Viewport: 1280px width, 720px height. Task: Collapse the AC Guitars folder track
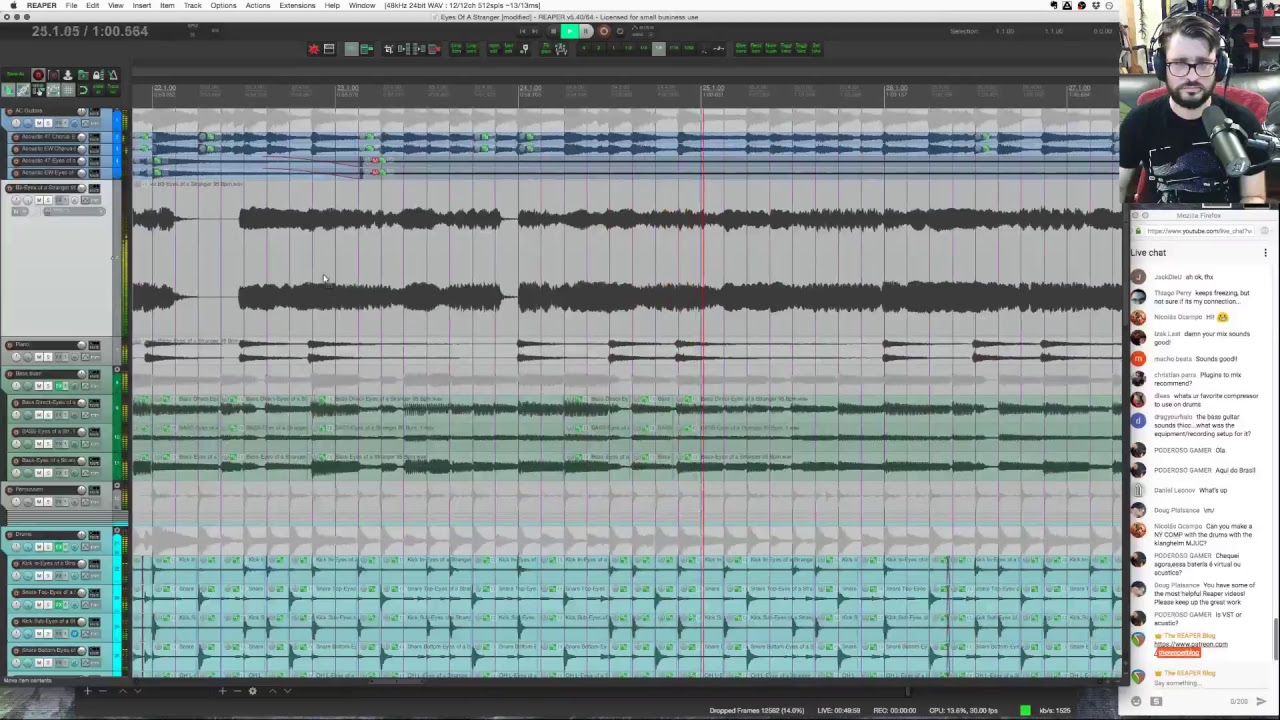[117, 111]
